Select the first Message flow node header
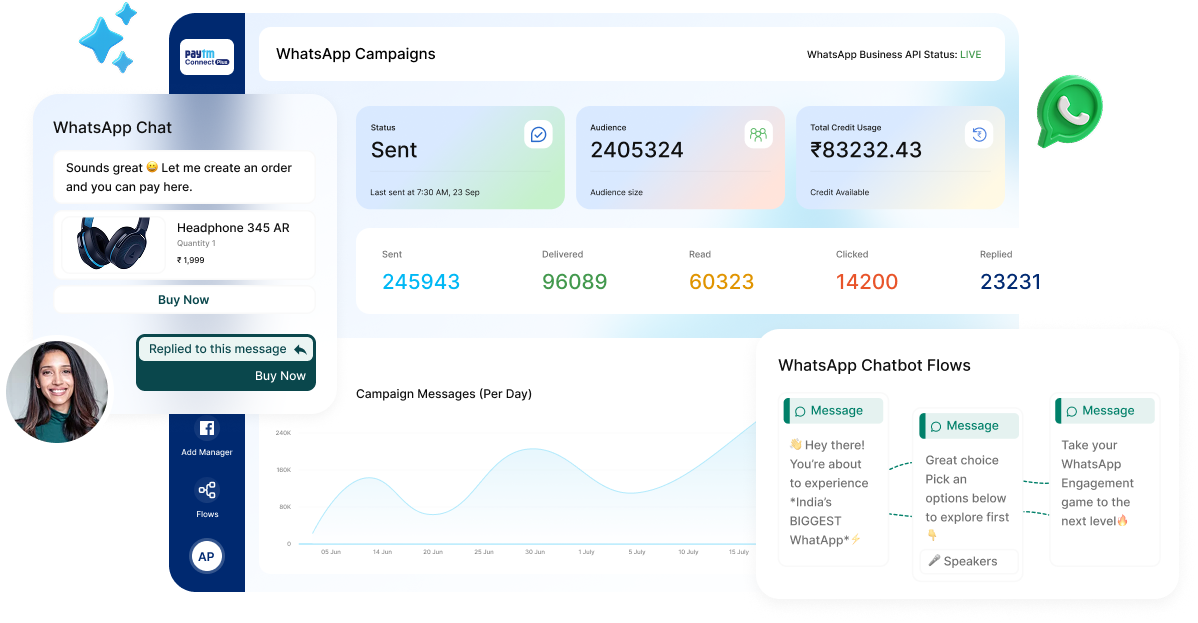 833,410
